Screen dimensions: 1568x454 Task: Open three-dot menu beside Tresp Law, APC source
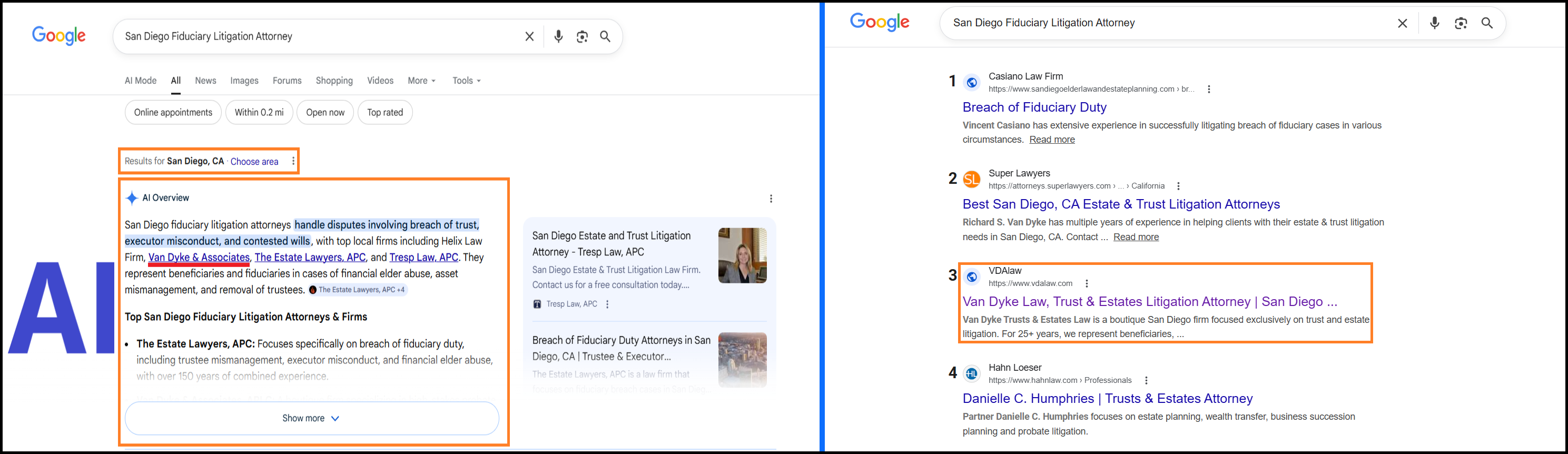click(x=607, y=304)
